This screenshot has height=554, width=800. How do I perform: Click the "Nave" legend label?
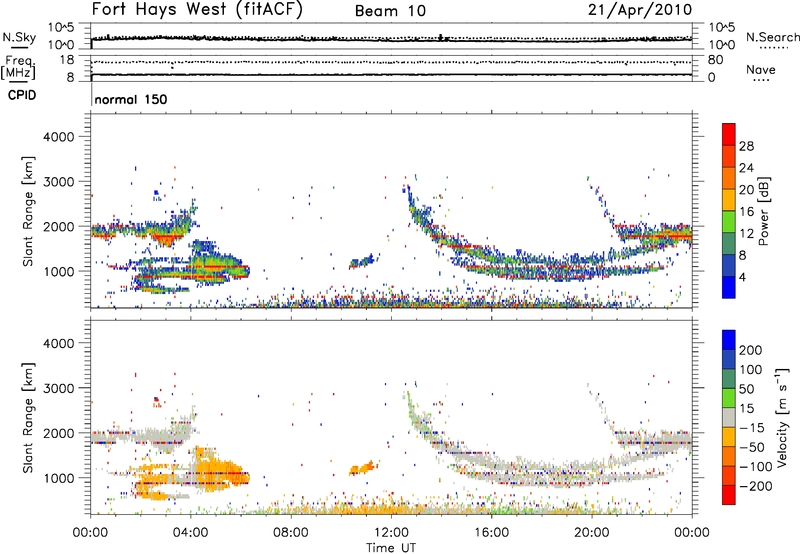click(x=761, y=69)
